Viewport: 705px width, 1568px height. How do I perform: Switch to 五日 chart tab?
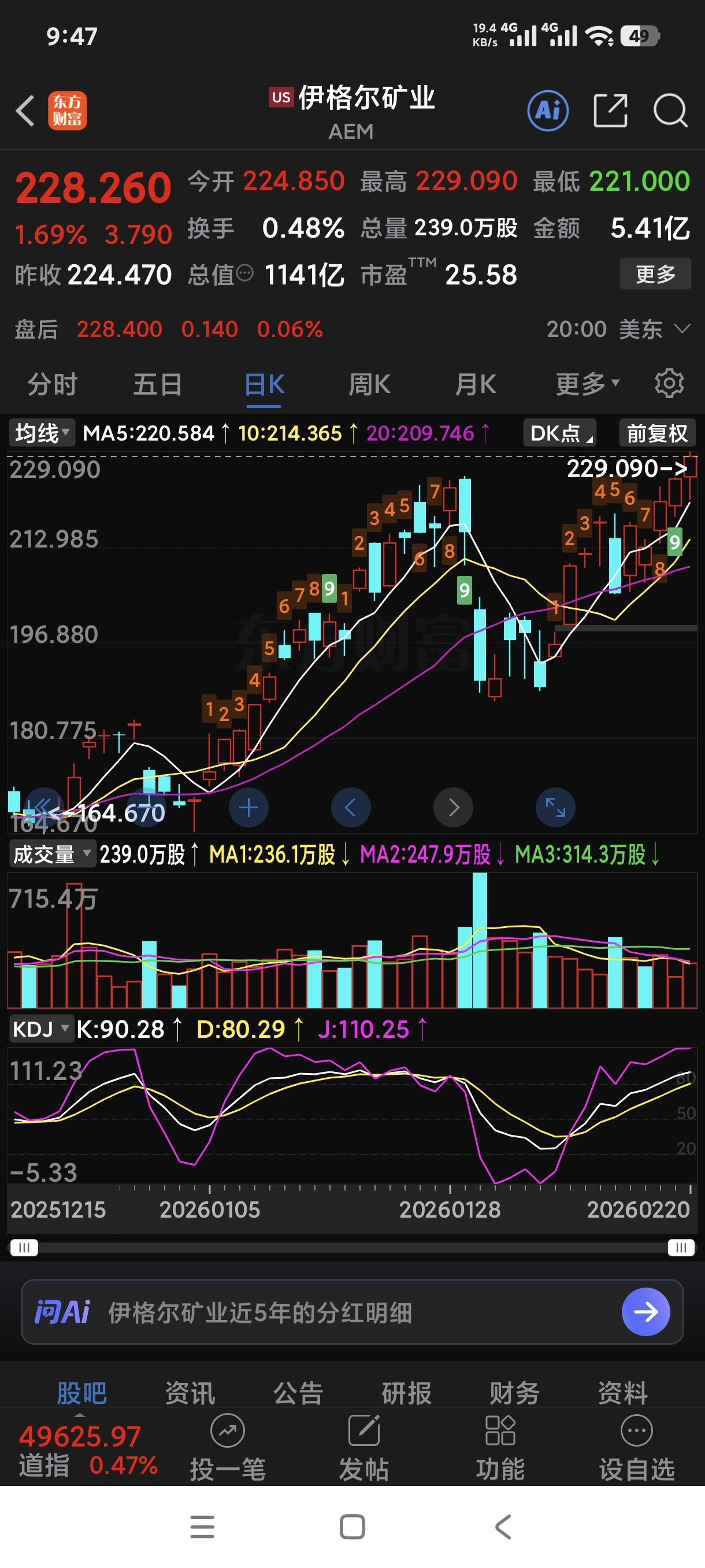click(158, 384)
